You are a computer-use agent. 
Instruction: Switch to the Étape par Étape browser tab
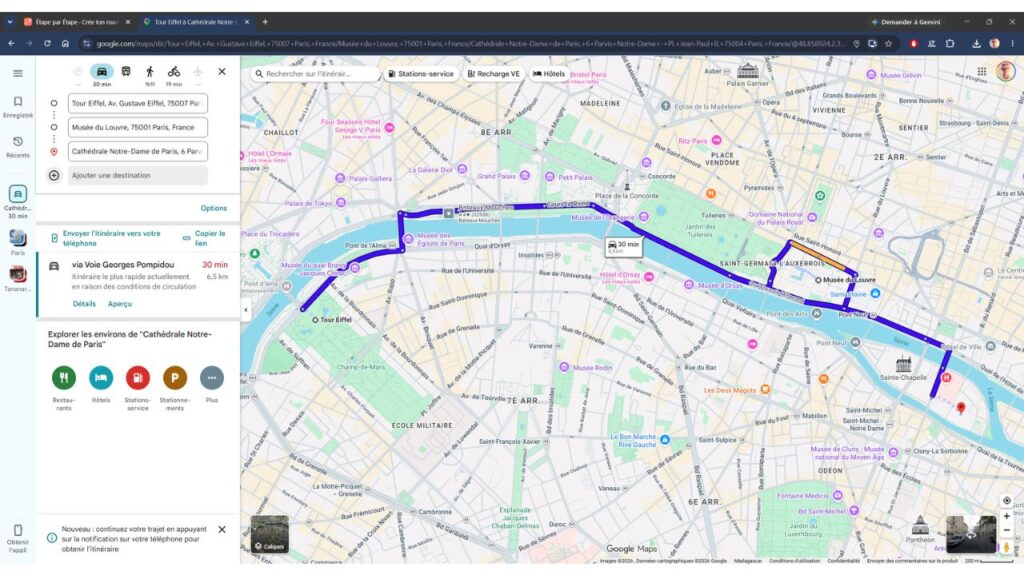coord(76,22)
